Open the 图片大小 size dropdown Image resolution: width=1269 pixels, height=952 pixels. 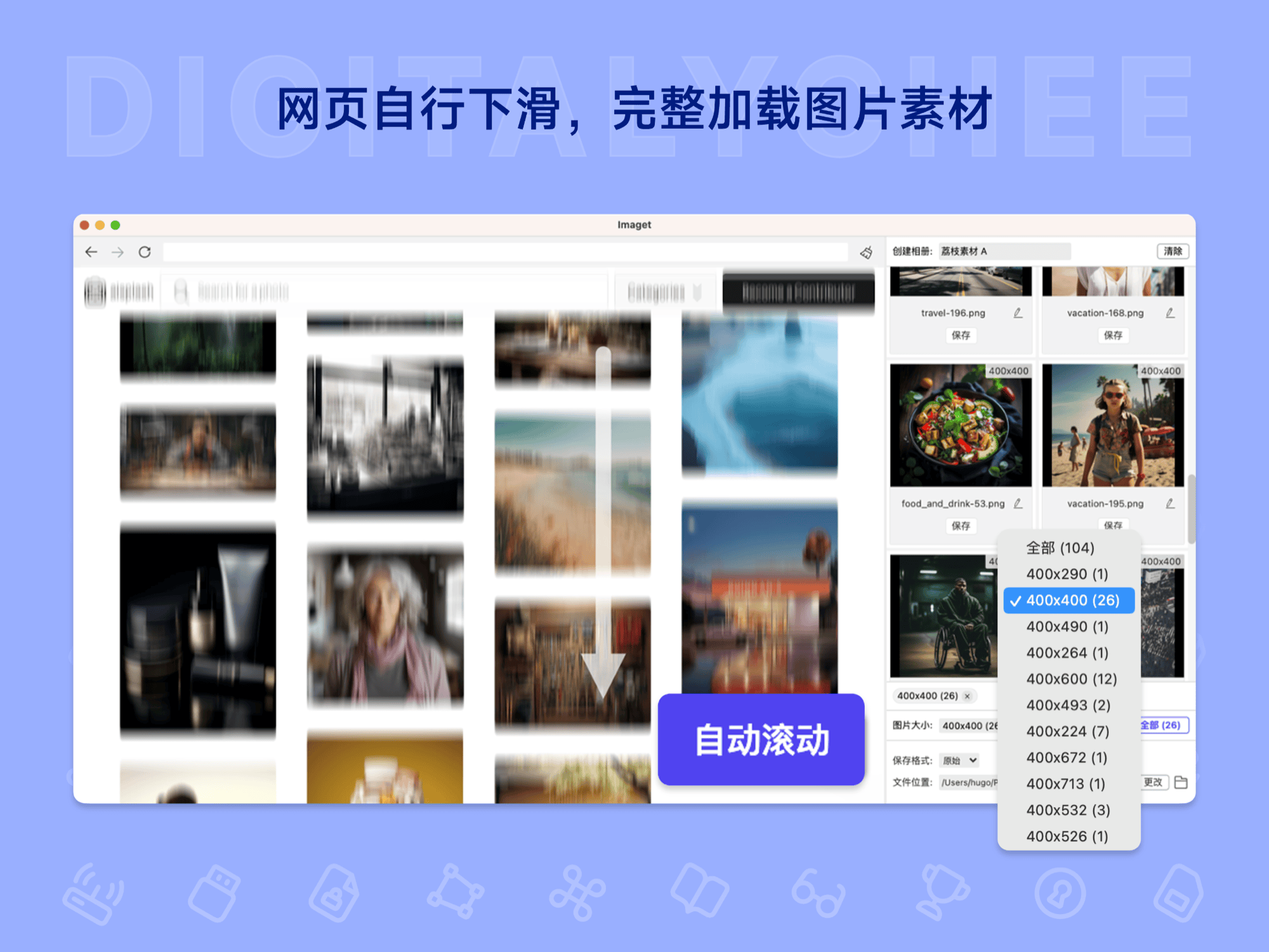pyautogui.click(x=968, y=725)
